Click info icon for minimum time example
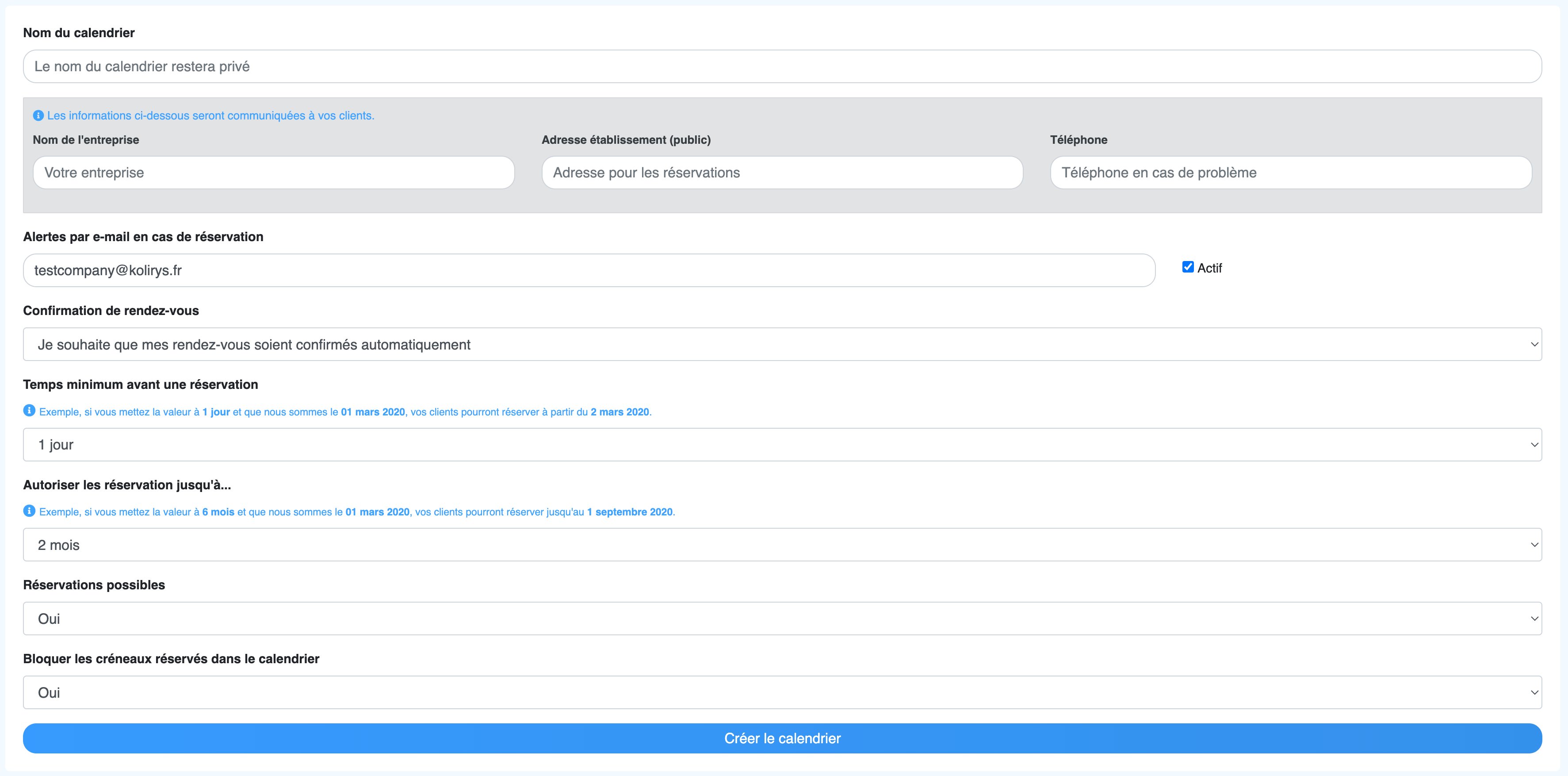Image resolution: width=1568 pixels, height=776 pixels. point(29,411)
